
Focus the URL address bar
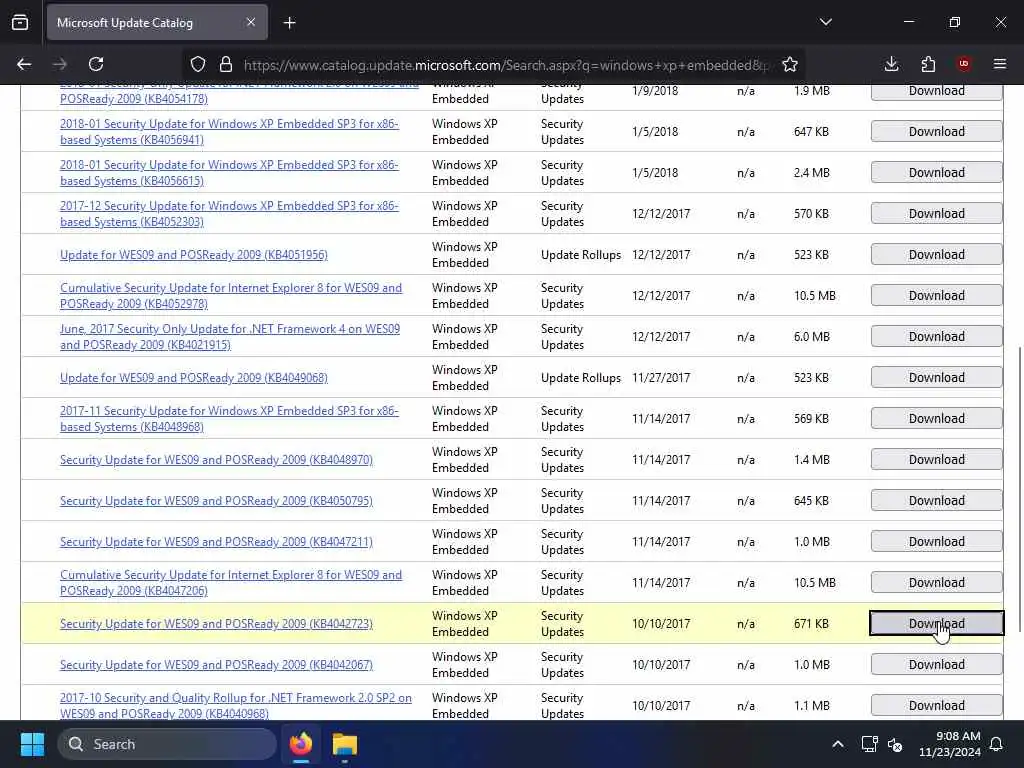(506, 65)
